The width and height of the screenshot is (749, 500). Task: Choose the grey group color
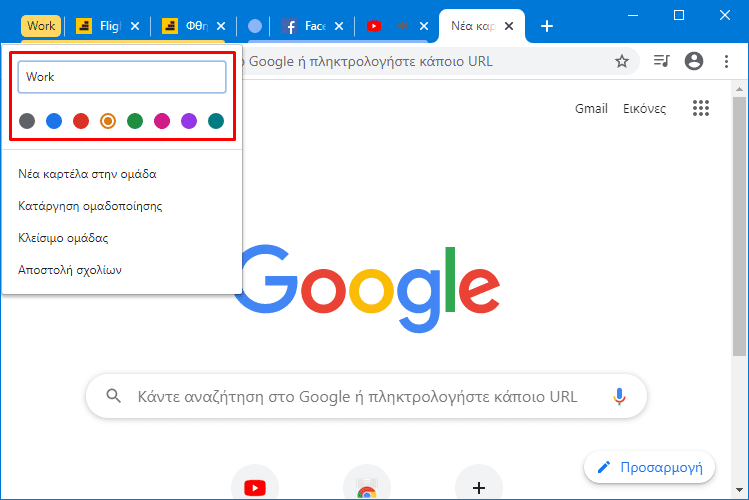point(27,121)
